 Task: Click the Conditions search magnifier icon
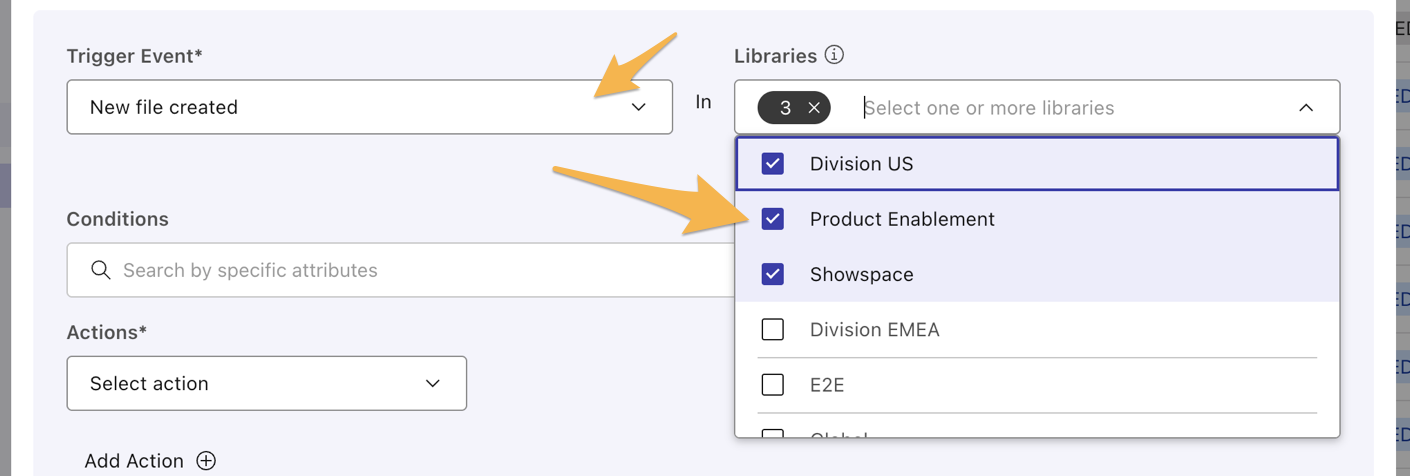pyautogui.click(x=100, y=270)
